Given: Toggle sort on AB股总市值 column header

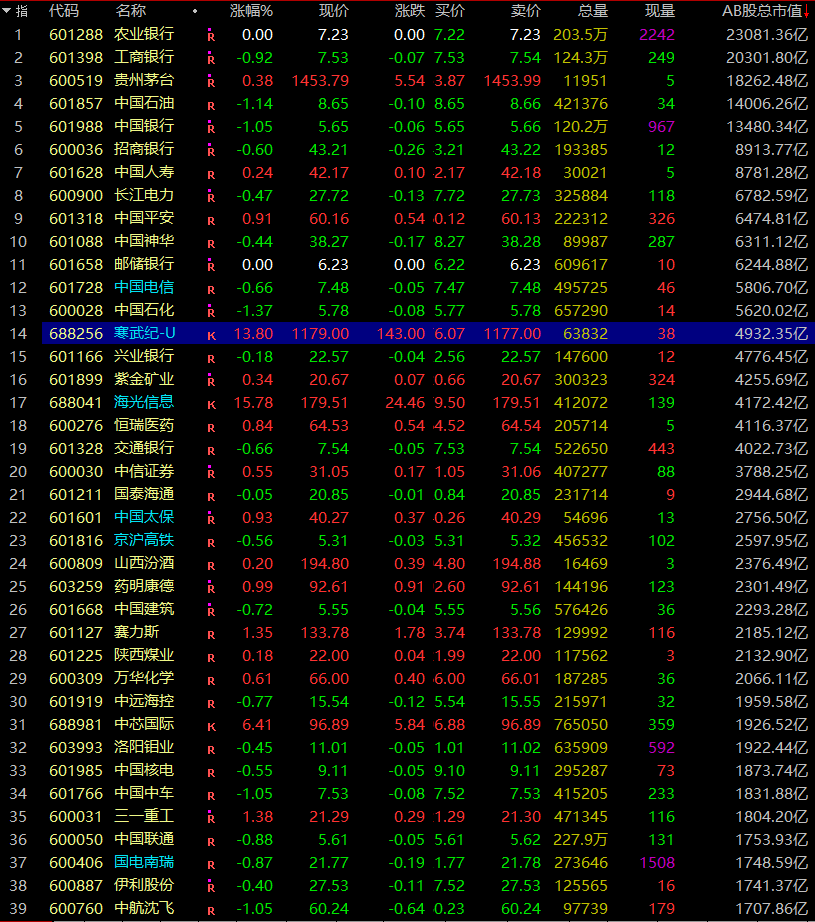Looking at the screenshot, I should pyautogui.click(x=762, y=11).
